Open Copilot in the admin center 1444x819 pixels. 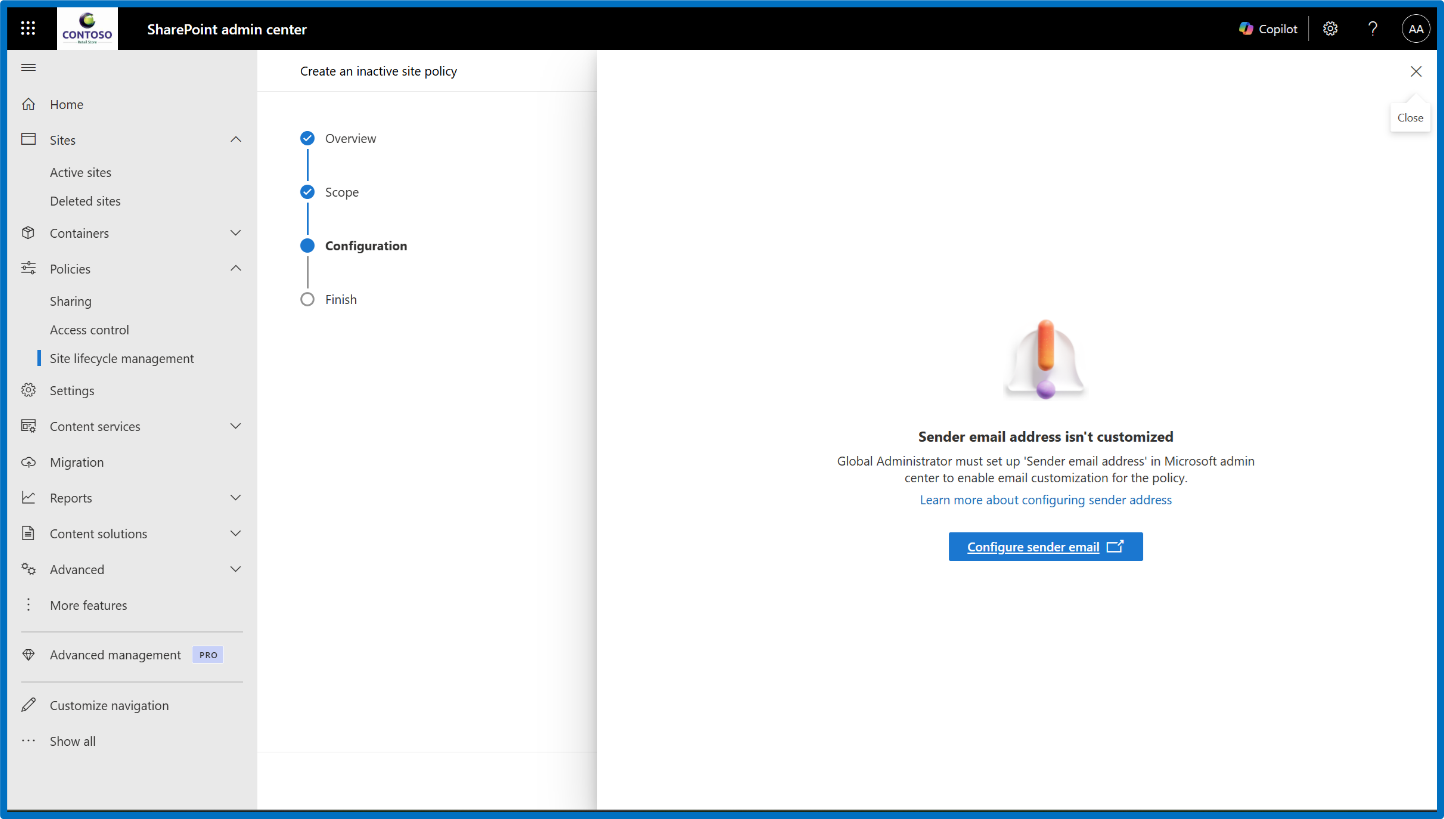[x=1267, y=28]
